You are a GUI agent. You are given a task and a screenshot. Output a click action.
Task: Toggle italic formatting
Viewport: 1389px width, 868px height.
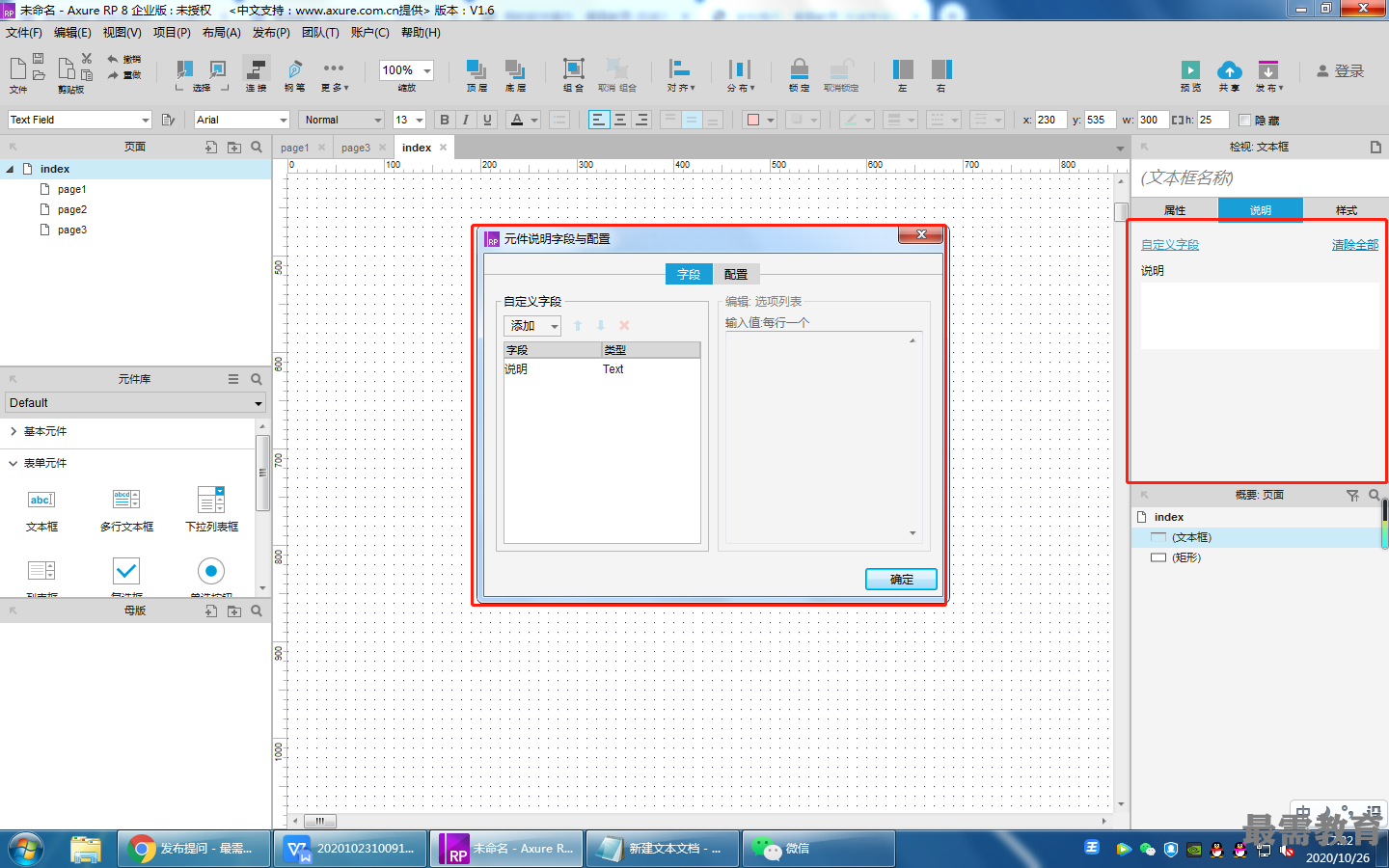[466, 120]
